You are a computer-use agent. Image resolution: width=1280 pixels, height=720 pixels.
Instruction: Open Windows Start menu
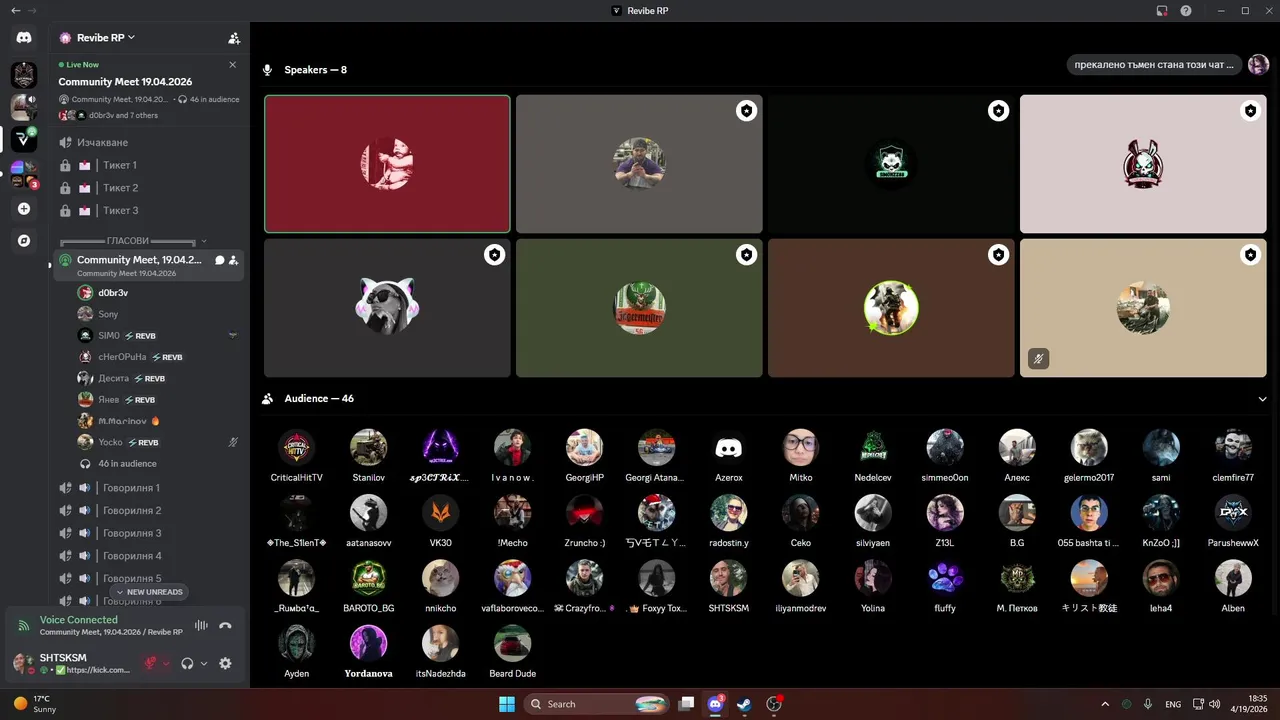pos(505,703)
